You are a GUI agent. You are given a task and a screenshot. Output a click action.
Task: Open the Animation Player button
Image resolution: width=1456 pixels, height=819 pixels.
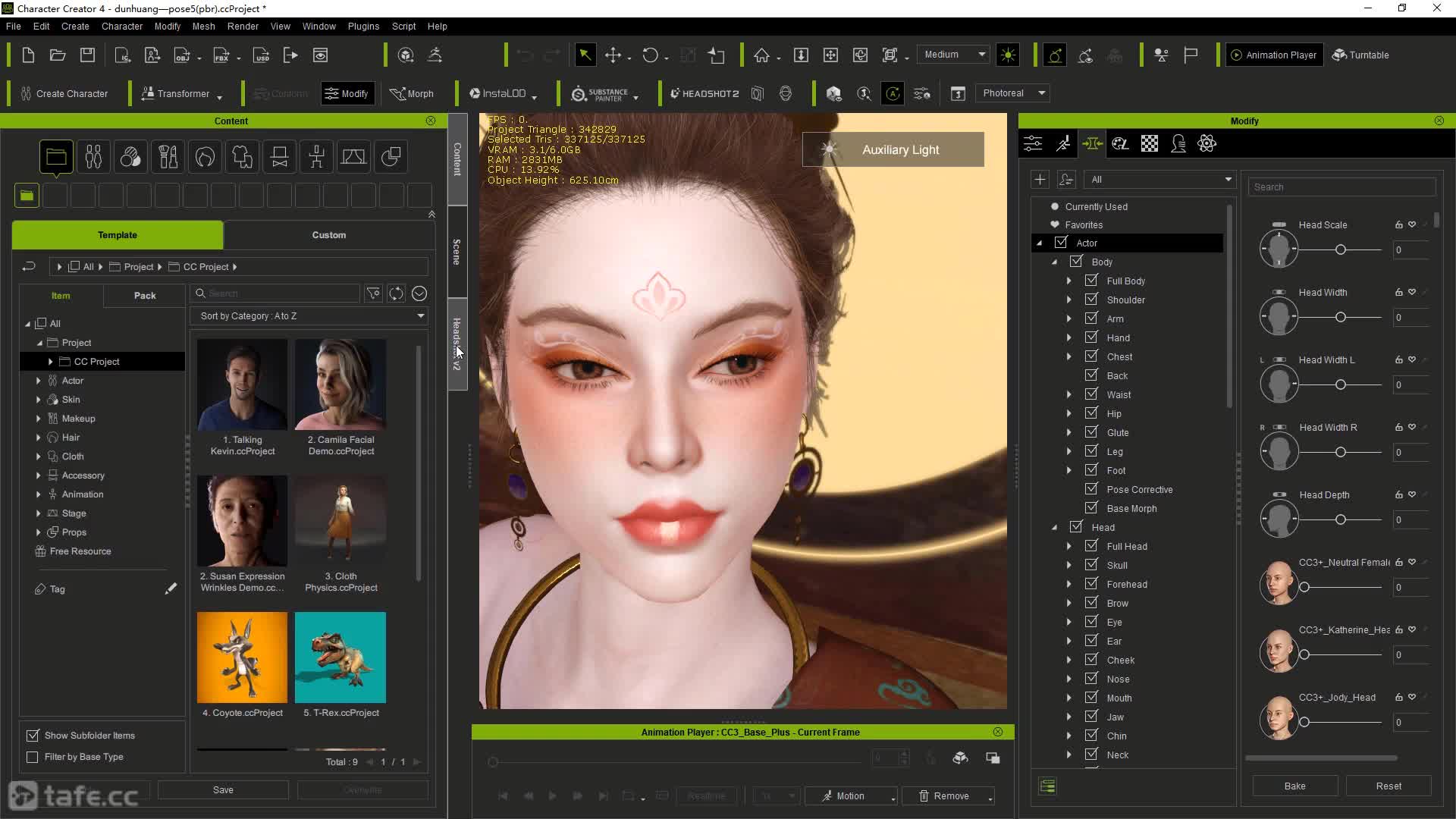(1274, 55)
